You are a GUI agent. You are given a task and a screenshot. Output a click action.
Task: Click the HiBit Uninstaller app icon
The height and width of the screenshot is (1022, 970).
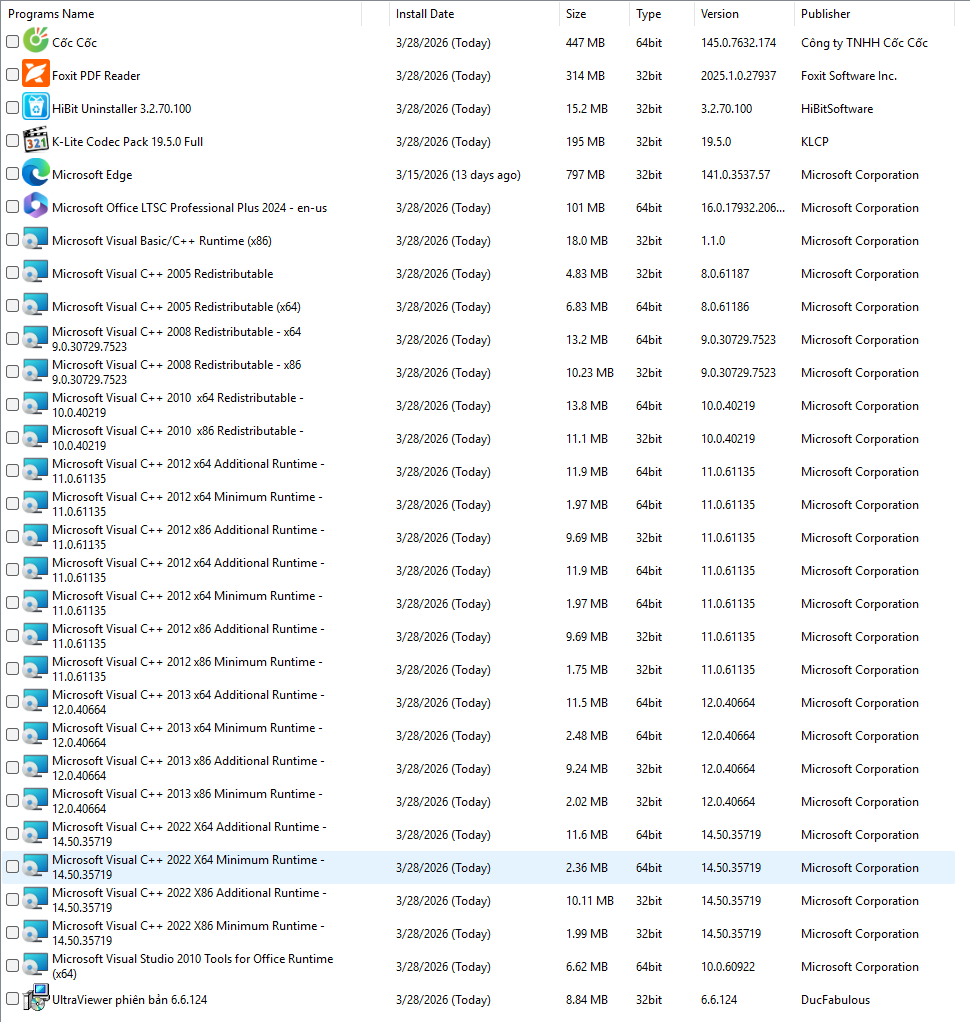pos(36,108)
